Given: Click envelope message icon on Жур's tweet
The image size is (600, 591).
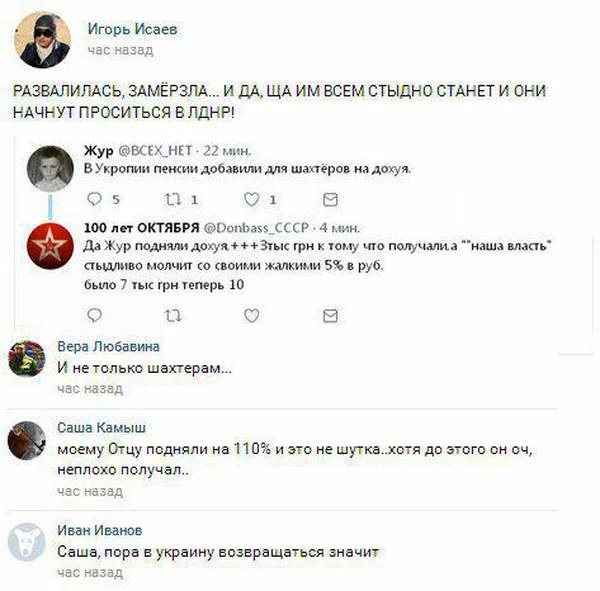Looking at the screenshot, I should pyautogui.click(x=330, y=199).
